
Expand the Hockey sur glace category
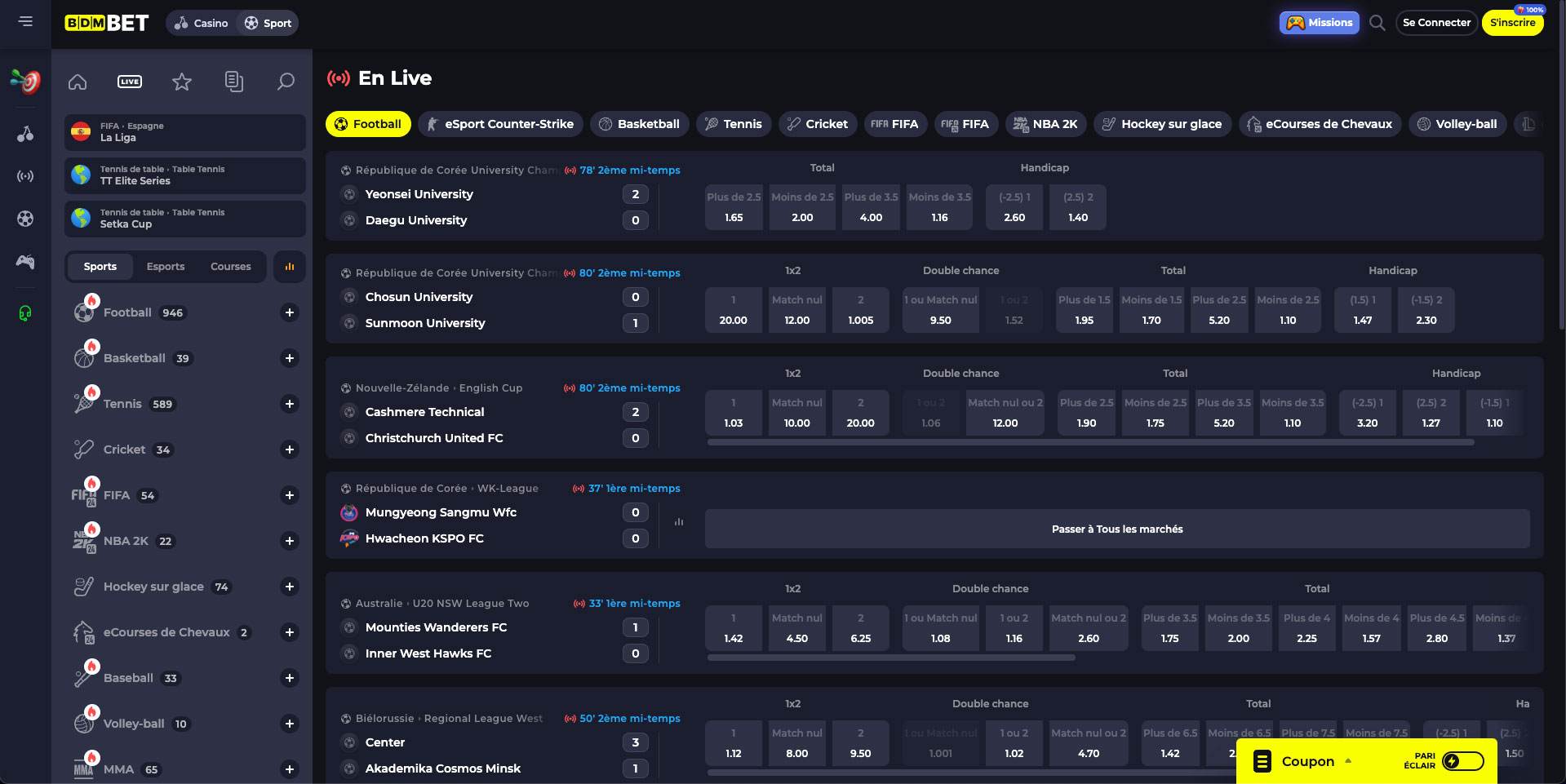[290, 587]
